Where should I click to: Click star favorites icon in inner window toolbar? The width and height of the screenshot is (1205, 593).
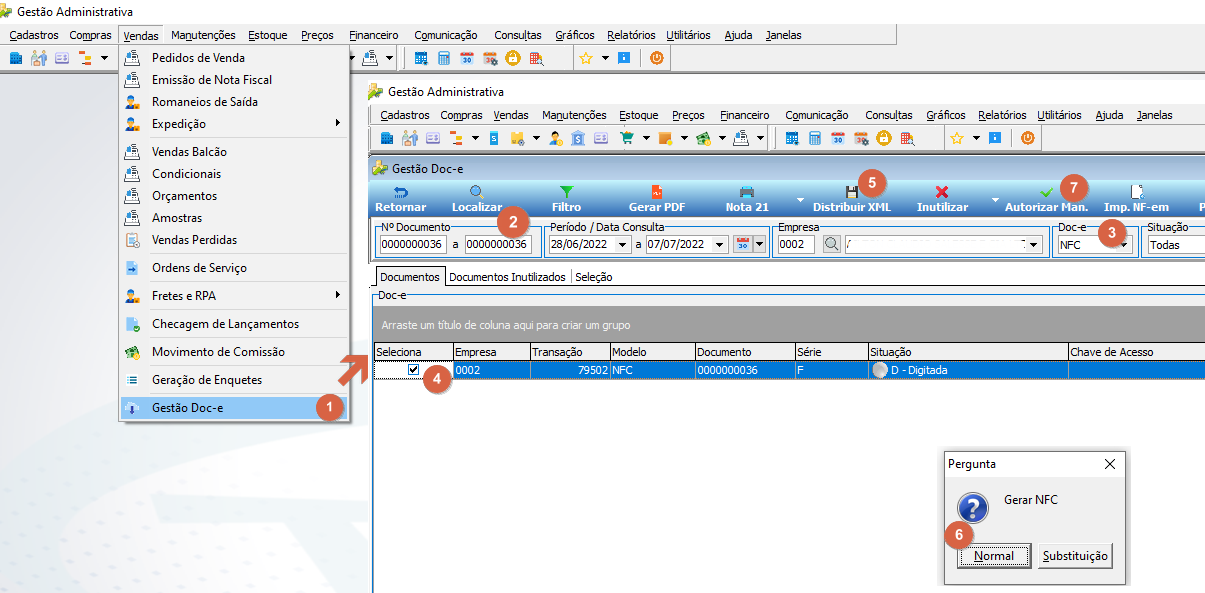(x=957, y=138)
